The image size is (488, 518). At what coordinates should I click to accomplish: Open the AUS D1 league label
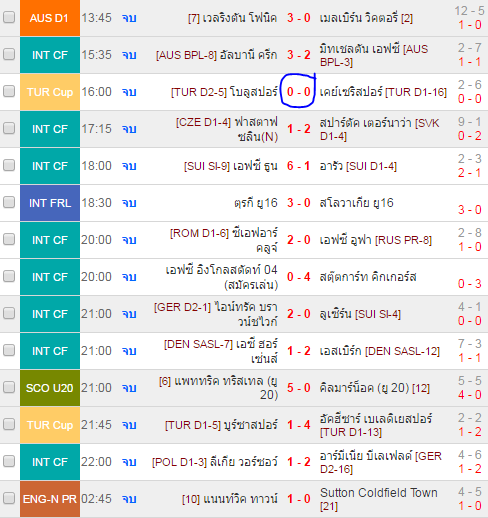(x=50, y=18)
